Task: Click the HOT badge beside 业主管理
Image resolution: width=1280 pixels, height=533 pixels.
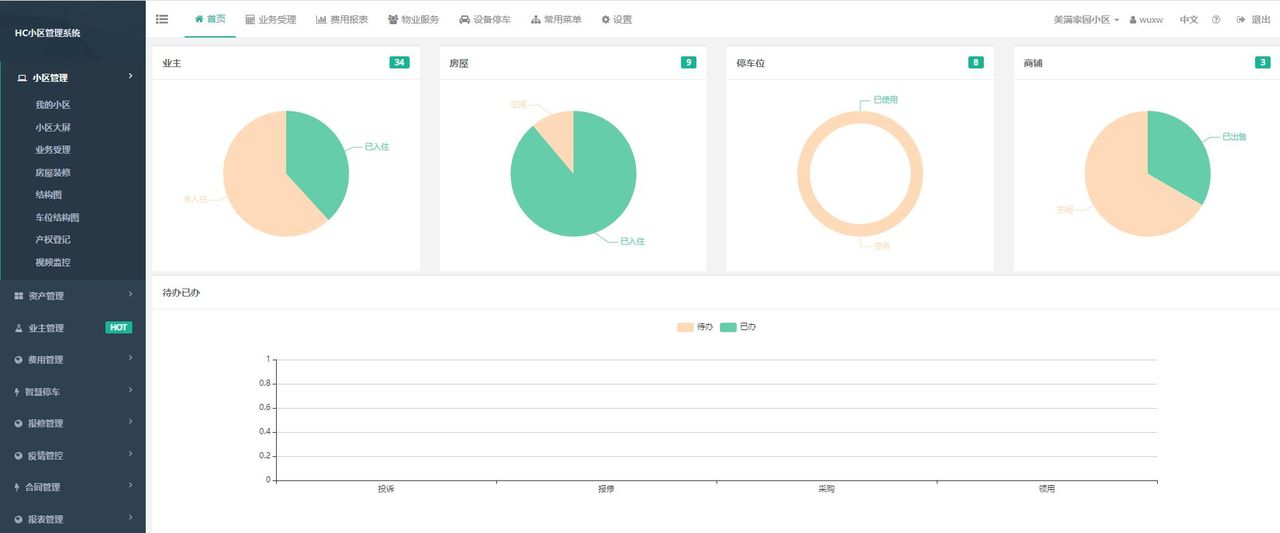Action: click(x=119, y=328)
